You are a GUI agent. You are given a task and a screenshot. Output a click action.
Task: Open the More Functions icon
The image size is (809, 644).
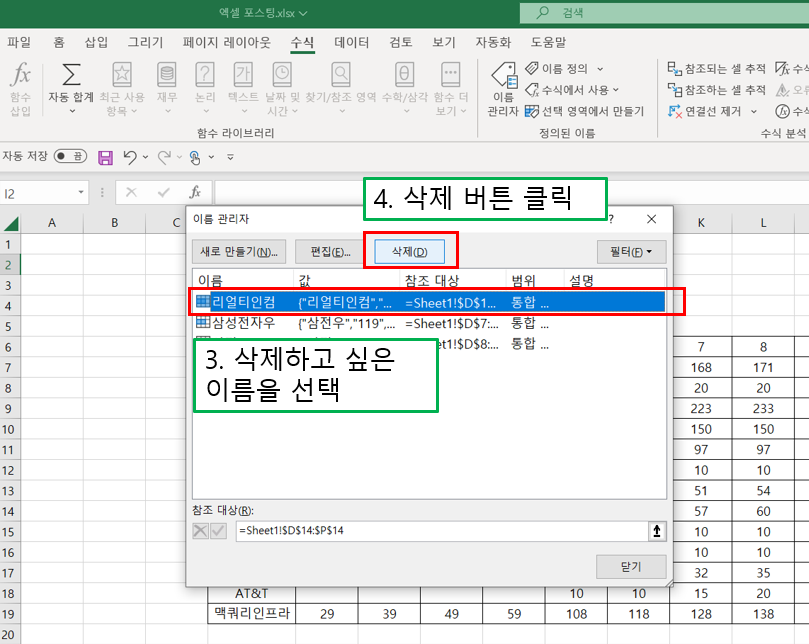click(x=450, y=74)
